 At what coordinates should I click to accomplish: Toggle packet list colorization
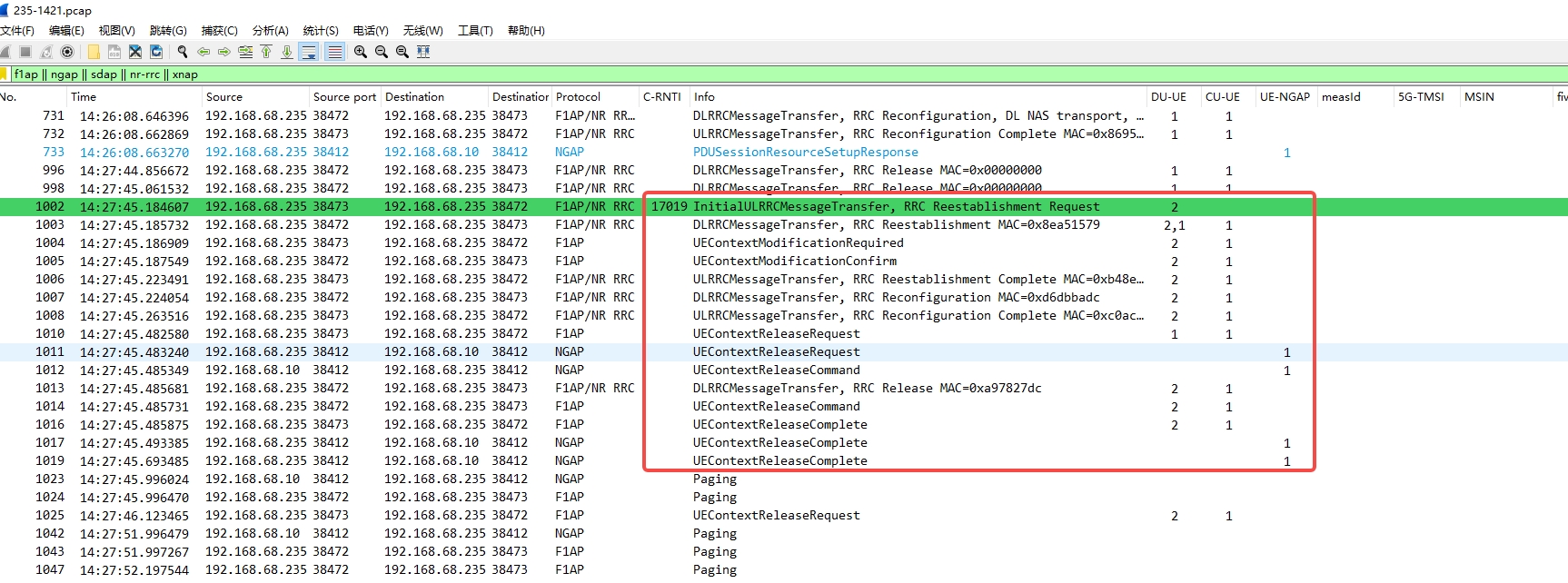(334, 52)
